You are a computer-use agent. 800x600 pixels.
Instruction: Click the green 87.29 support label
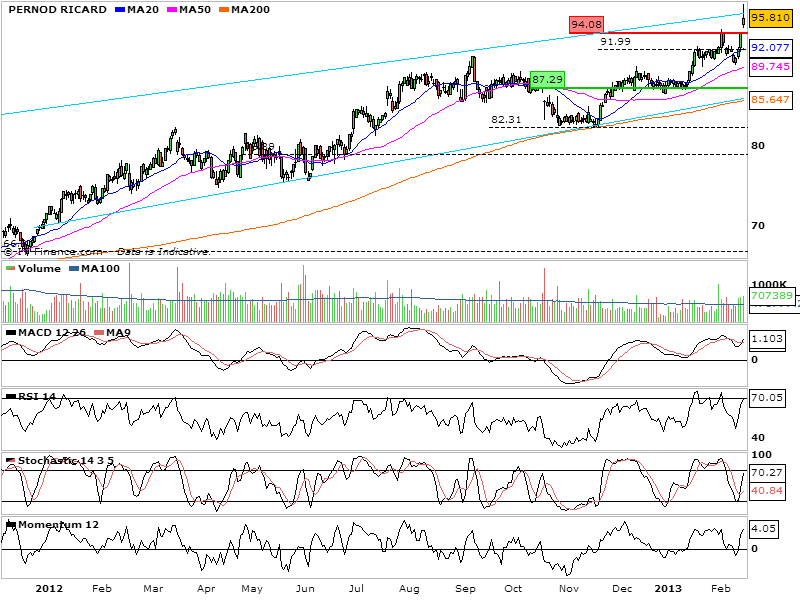pyautogui.click(x=547, y=80)
